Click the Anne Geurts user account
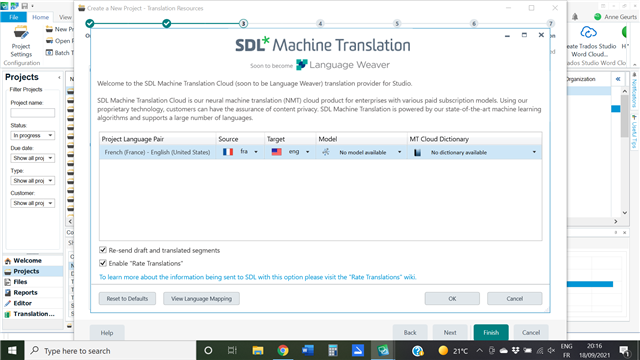The width and height of the screenshot is (640, 360). point(616,17)
